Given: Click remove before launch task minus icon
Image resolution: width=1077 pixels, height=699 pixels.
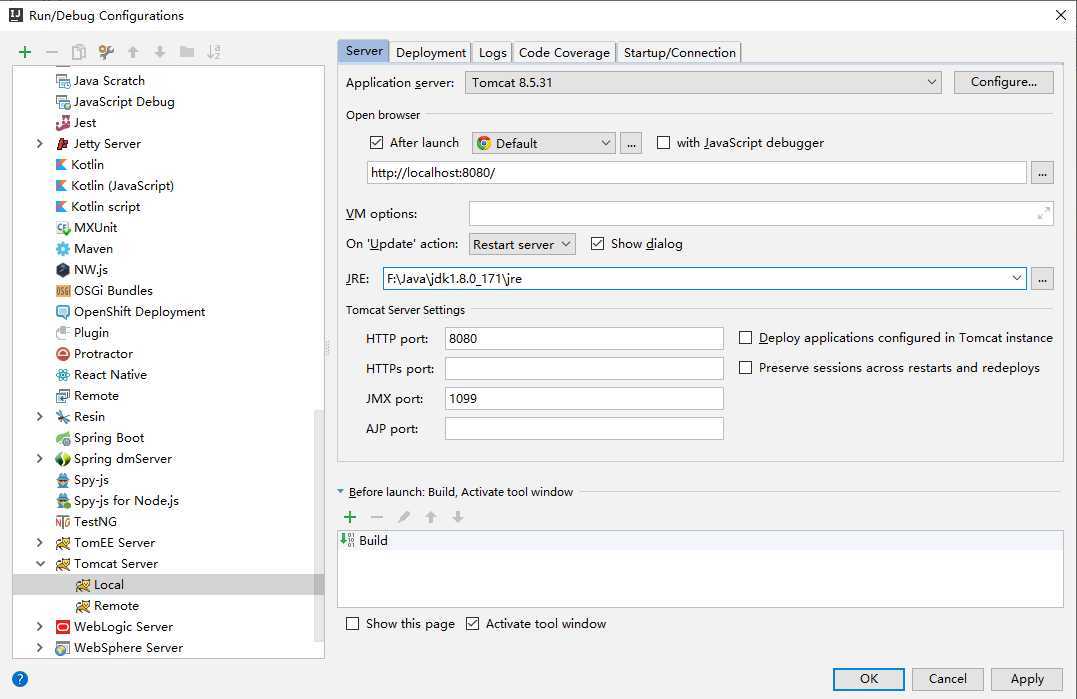Looking at the screenshot, I should click(376, 517).
